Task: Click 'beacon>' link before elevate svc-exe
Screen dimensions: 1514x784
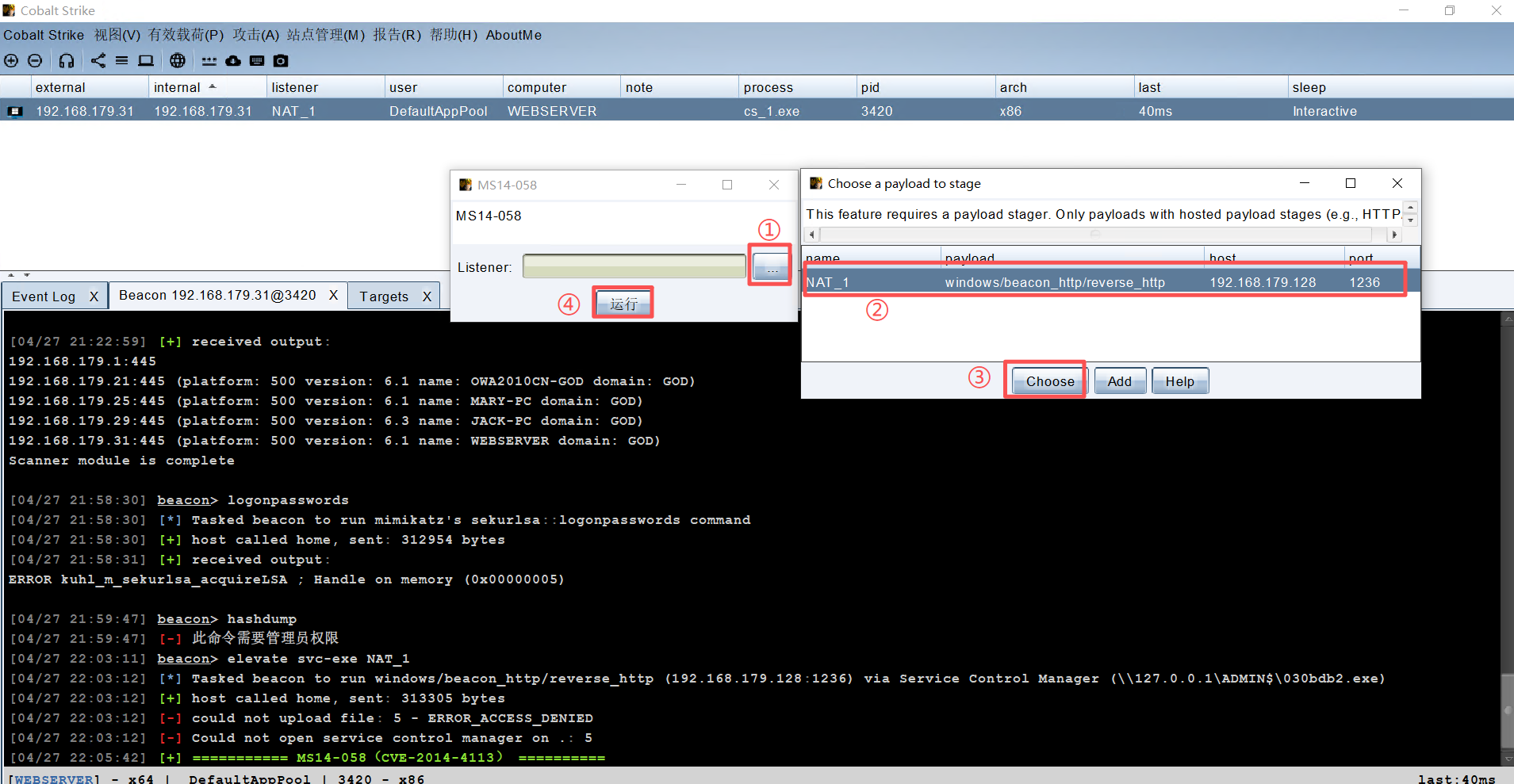Action: click(187, 659)
